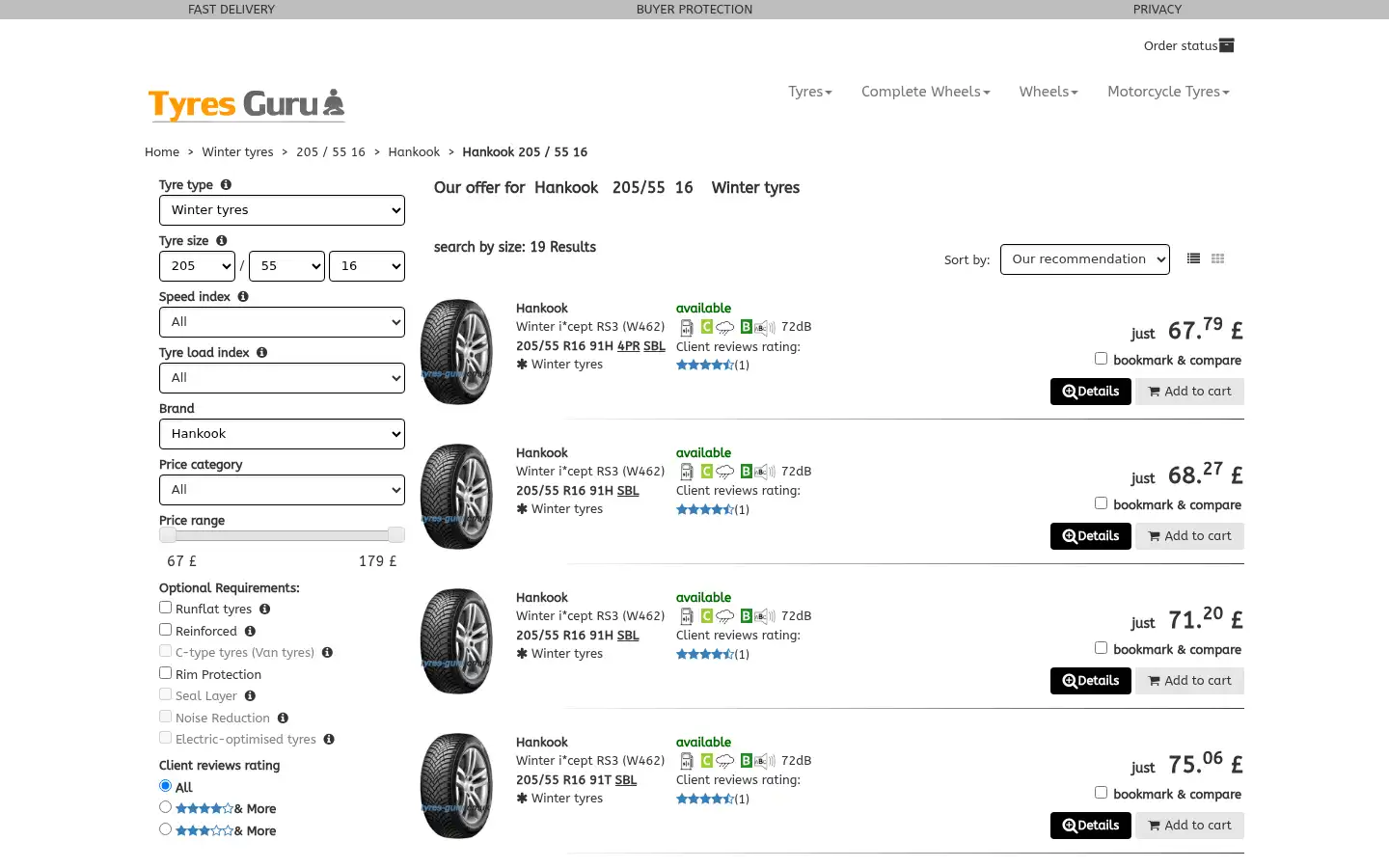This screenshot has width=1389, height=868.
Task: Open the Brand dropdown
Action: (282, 434)
